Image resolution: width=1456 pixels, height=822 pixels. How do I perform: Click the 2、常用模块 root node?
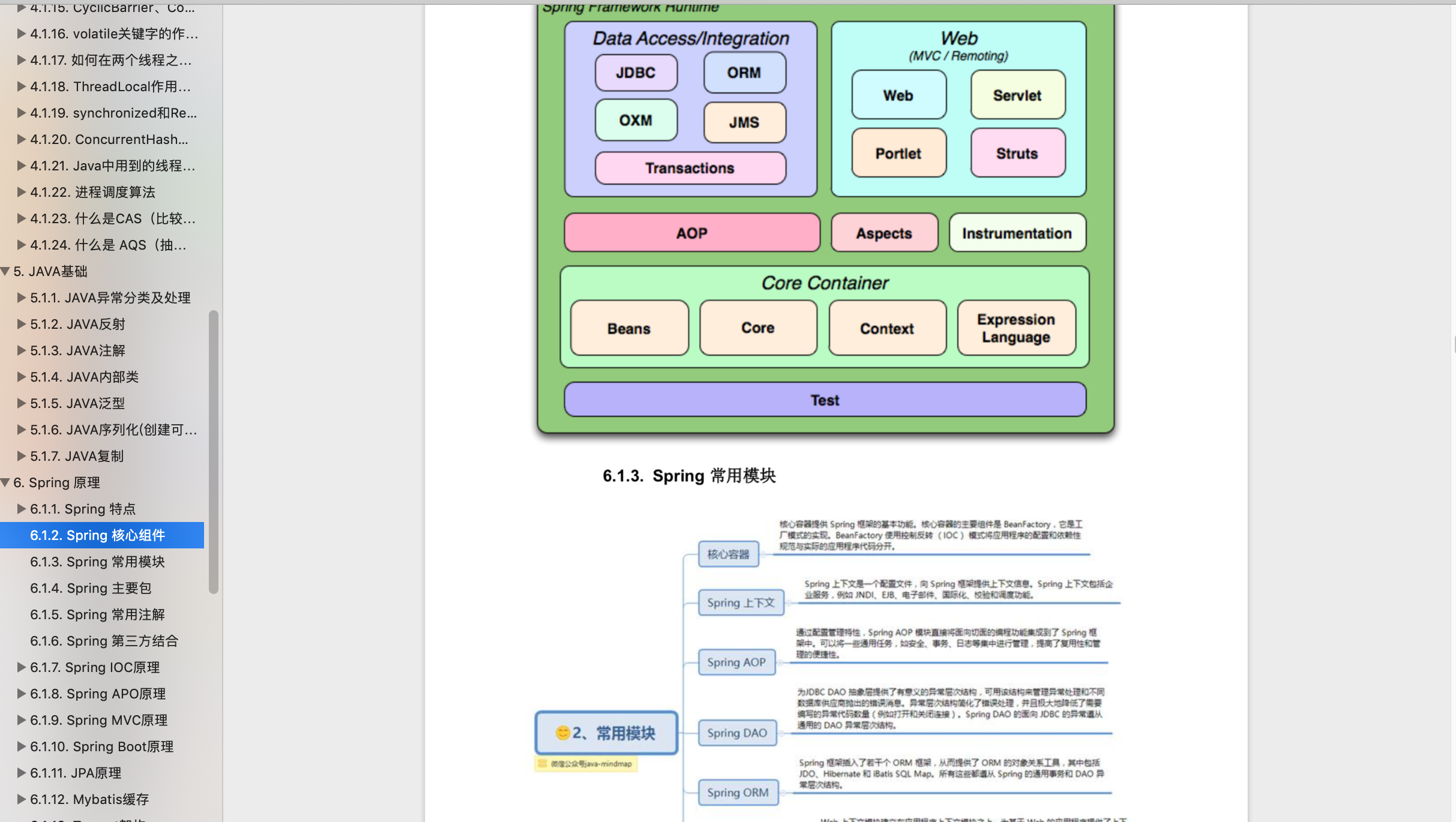pos(607,733)
